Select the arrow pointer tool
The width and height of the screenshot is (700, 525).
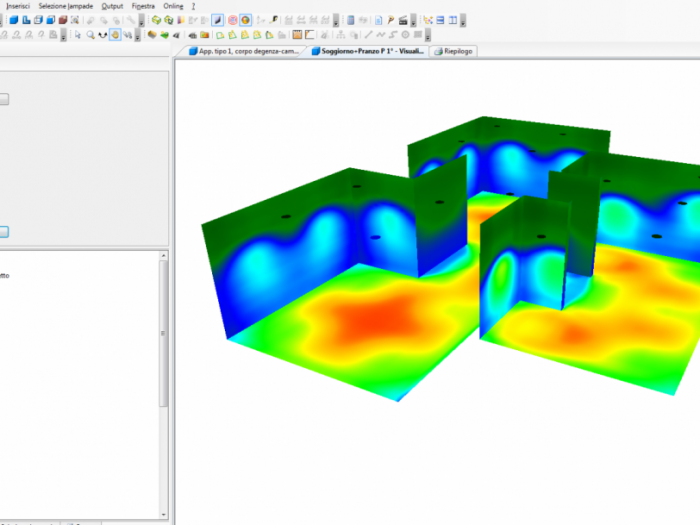tap(78, 35)
